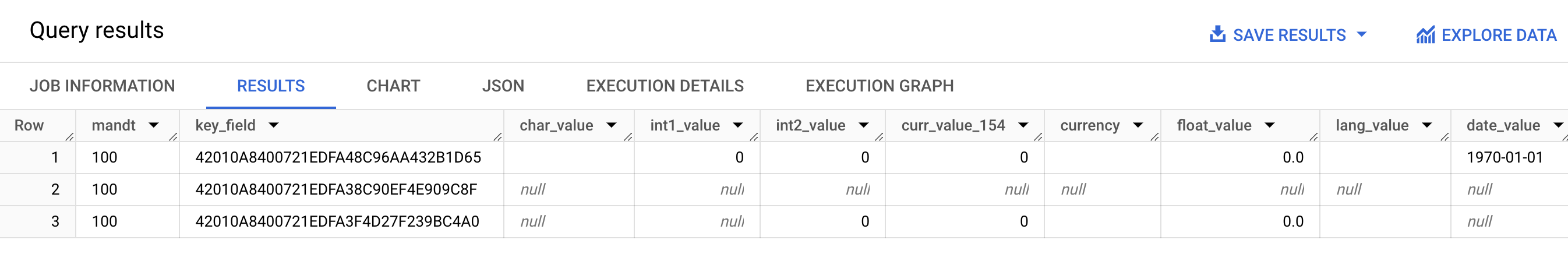Click the Explore Data button
The width and height of the screenshot is (1568, 261).
(1498, 36)
